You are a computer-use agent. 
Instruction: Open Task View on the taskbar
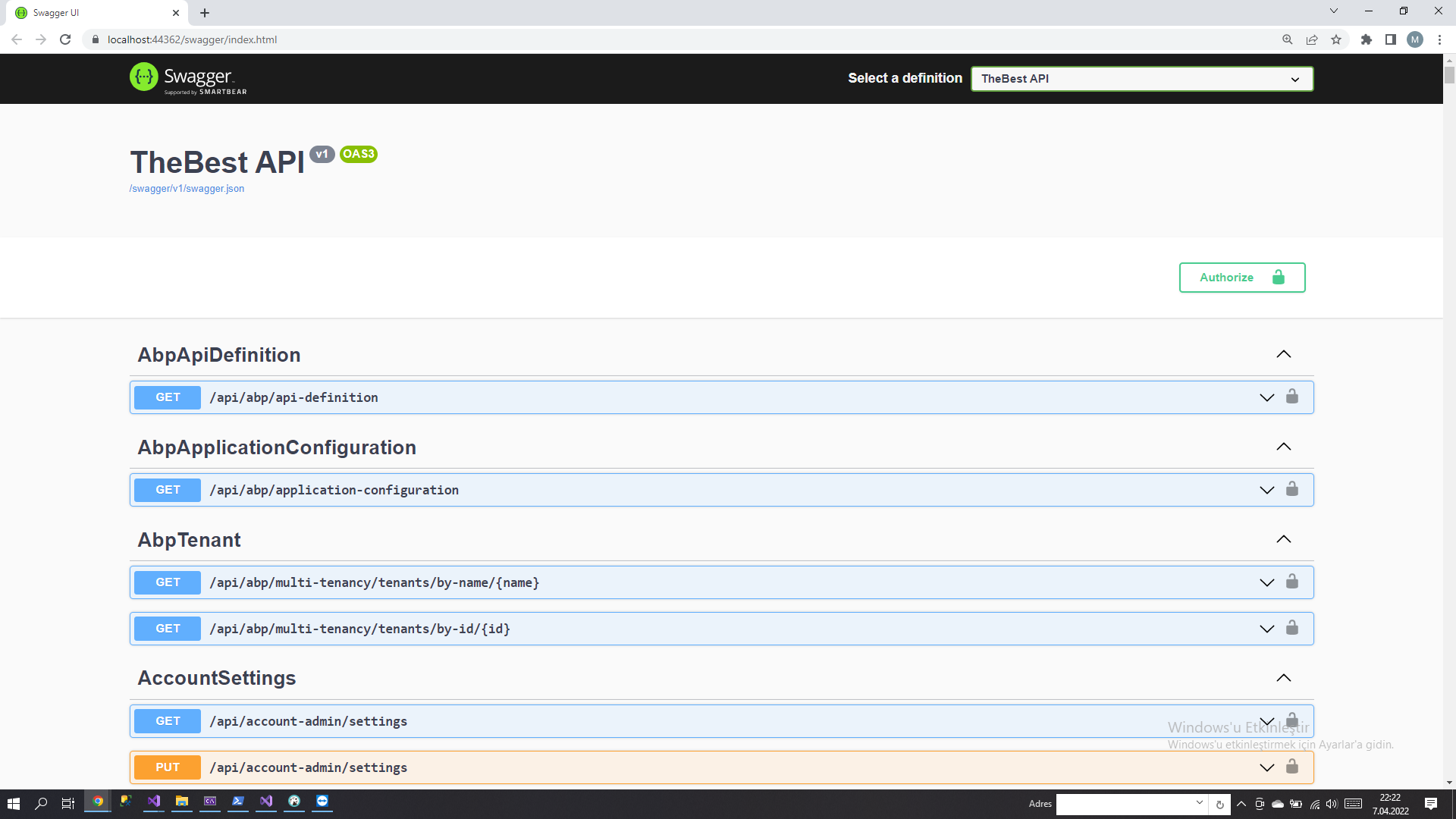(x=68, y=803)
